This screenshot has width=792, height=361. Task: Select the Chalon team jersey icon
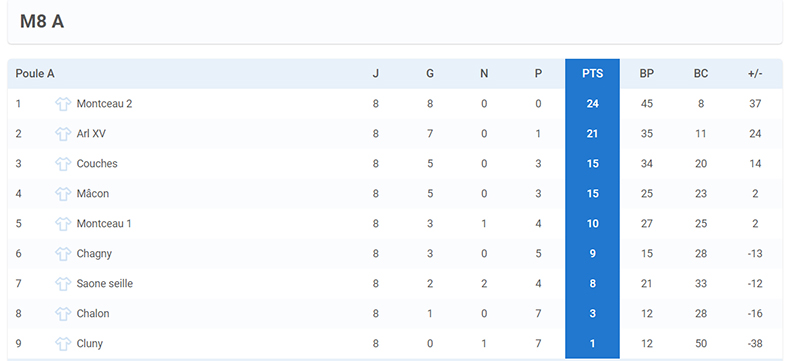[63, 314]
